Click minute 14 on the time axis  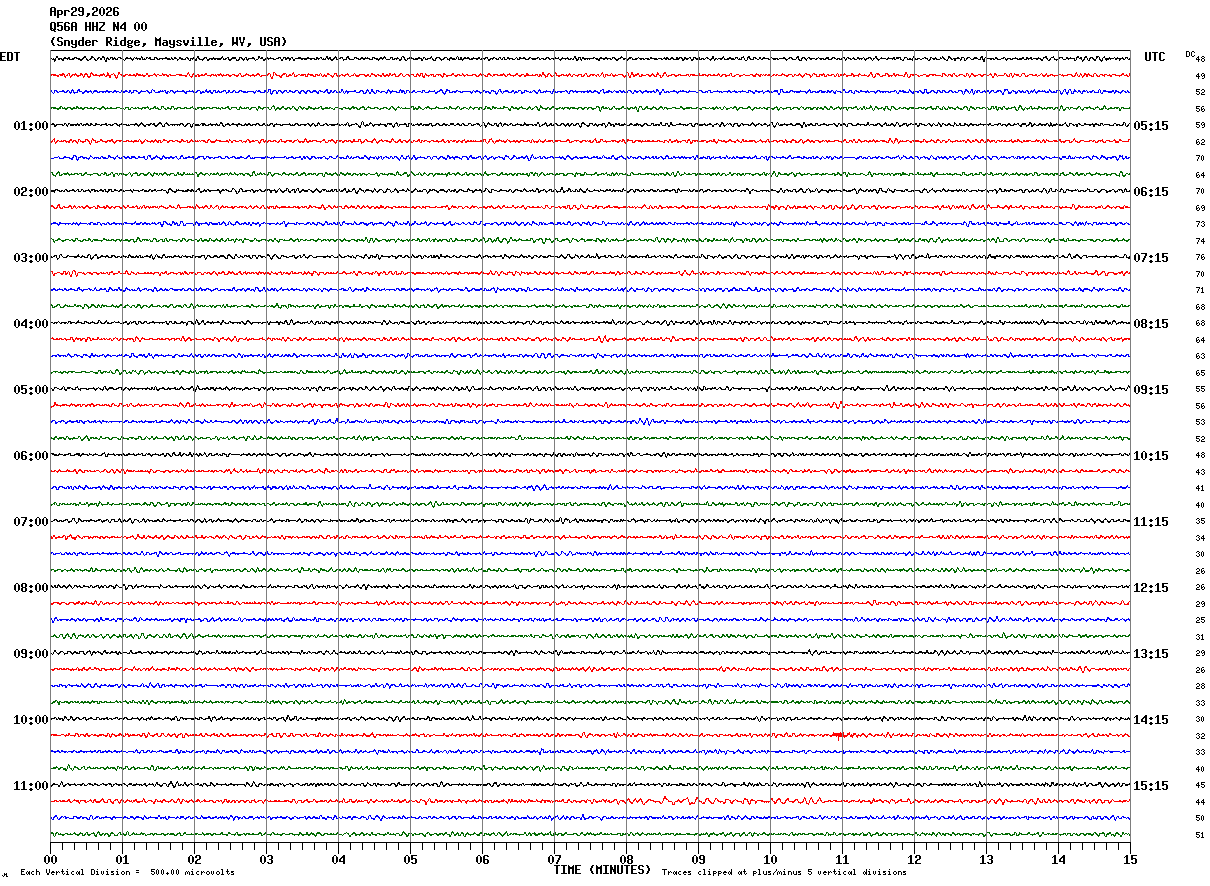tap(1058, 859)
